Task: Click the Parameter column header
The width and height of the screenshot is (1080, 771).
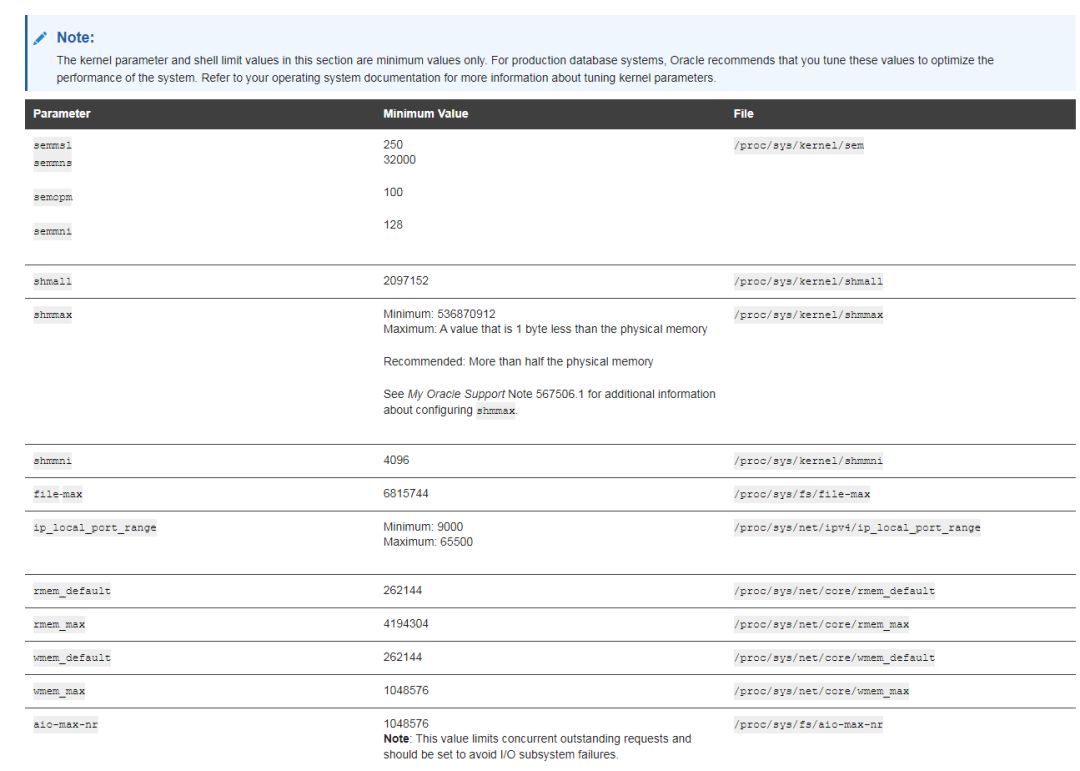Action: [62, 114]
